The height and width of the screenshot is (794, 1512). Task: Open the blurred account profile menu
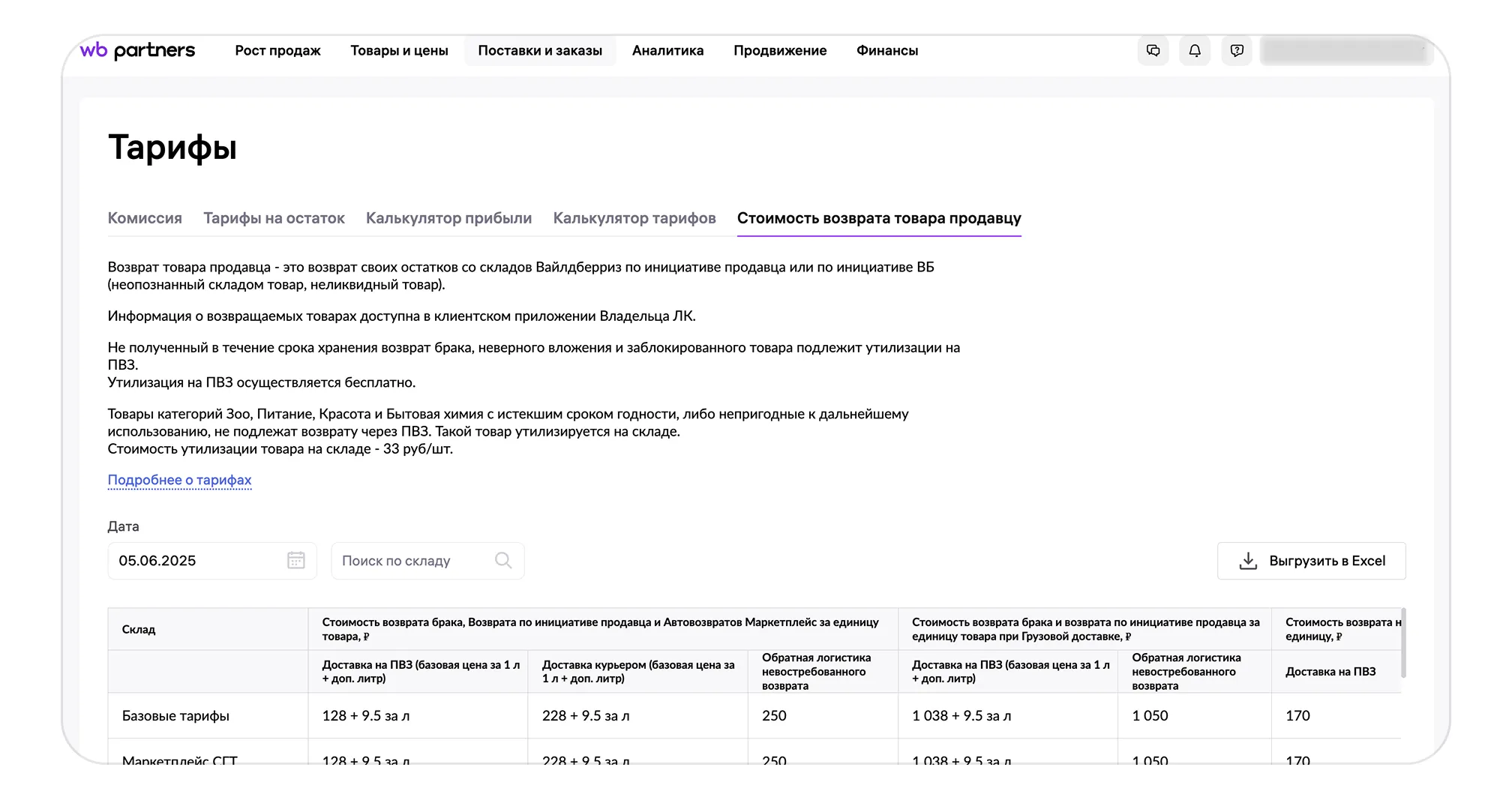(x=1345, y=51)
